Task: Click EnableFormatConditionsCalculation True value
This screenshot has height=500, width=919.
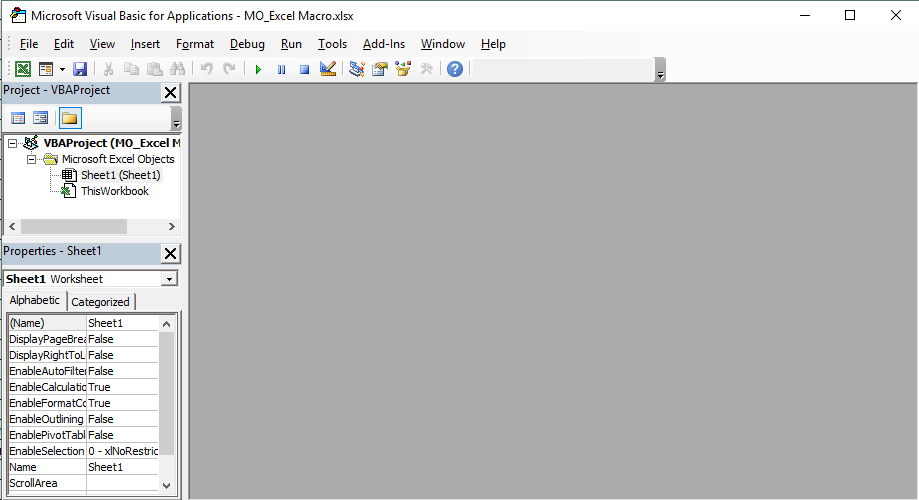Action: click(x=122, y=403)
